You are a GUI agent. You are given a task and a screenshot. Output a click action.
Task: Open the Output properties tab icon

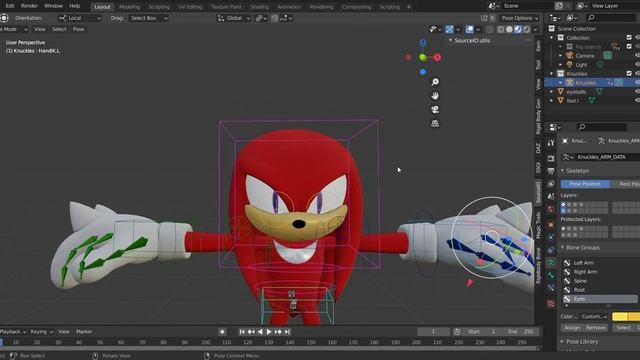pyautogui.click(x=551, y=171)
